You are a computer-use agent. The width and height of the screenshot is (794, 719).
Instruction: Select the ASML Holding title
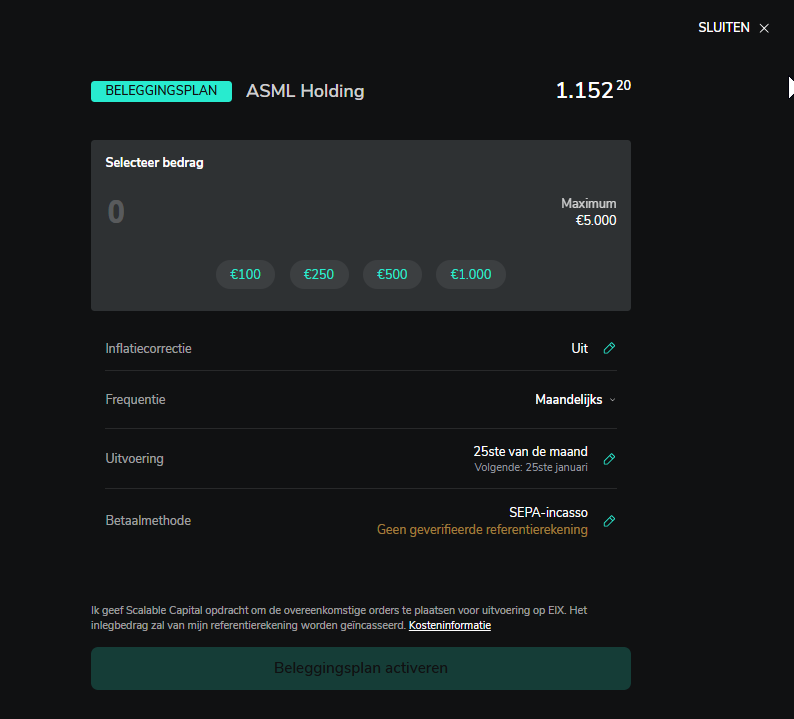pos(305,91)
